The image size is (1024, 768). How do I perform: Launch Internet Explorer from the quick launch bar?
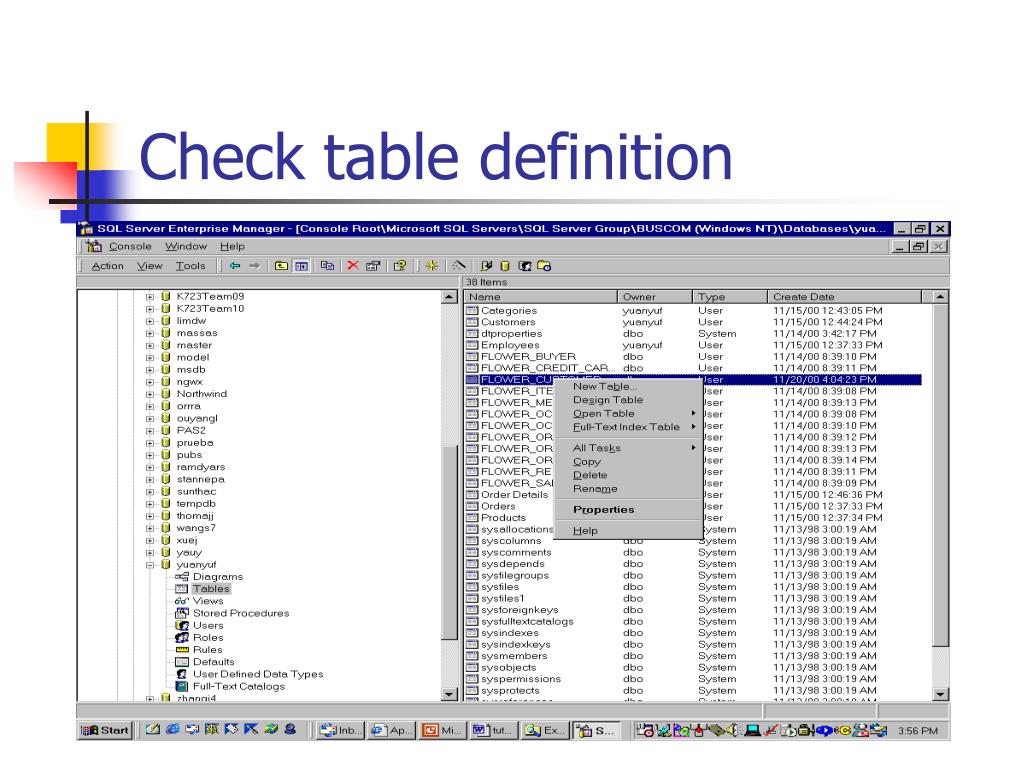172,729
